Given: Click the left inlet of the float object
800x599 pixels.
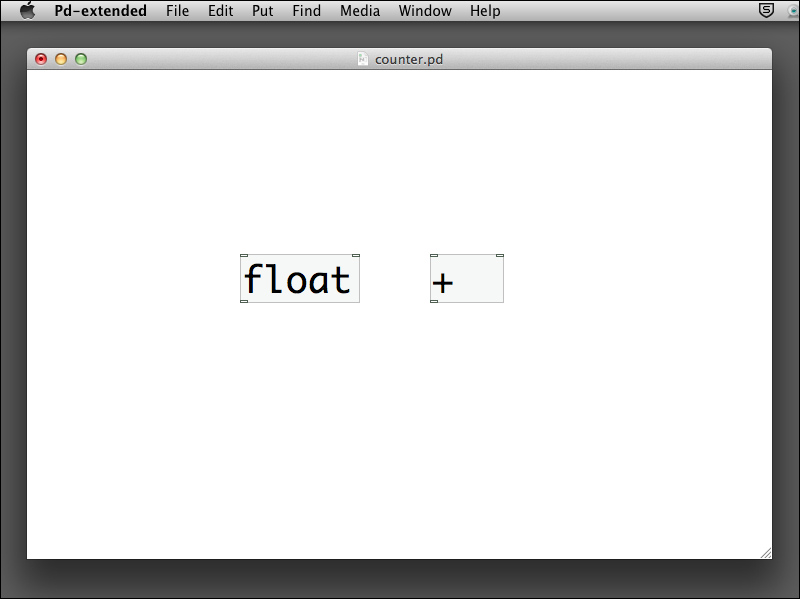Looking at the screenshot, I should point(244,256).
